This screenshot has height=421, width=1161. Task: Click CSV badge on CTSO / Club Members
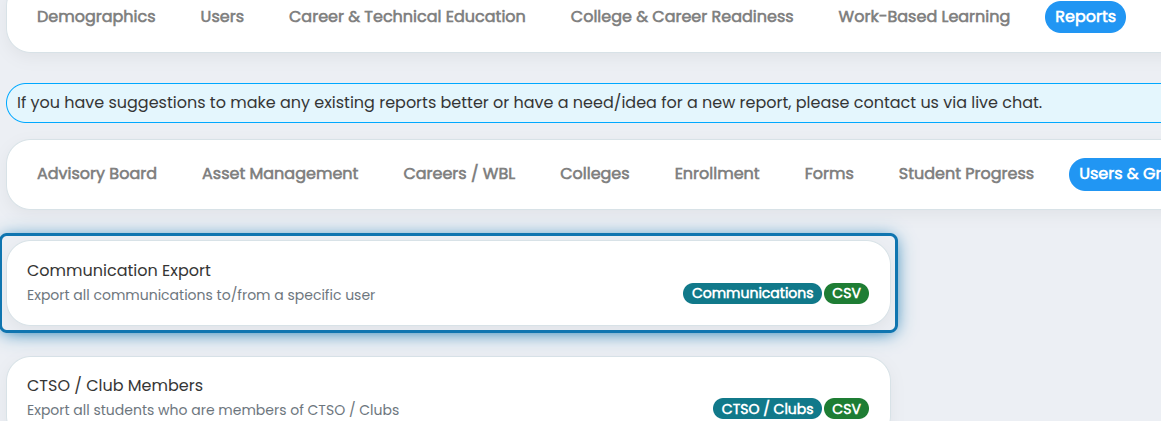tap(846, 408)
